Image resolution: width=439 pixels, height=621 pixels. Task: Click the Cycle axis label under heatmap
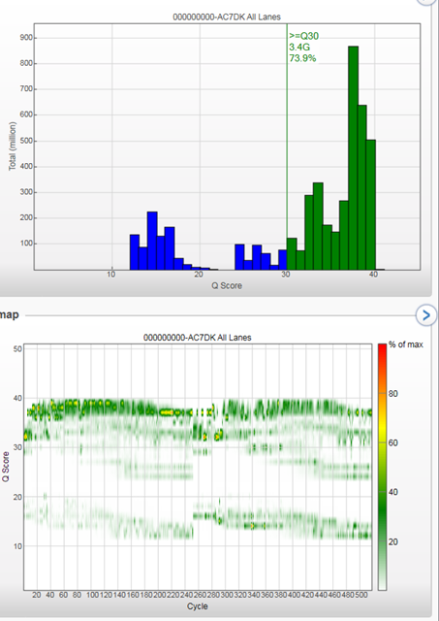[x=197, y=606]
